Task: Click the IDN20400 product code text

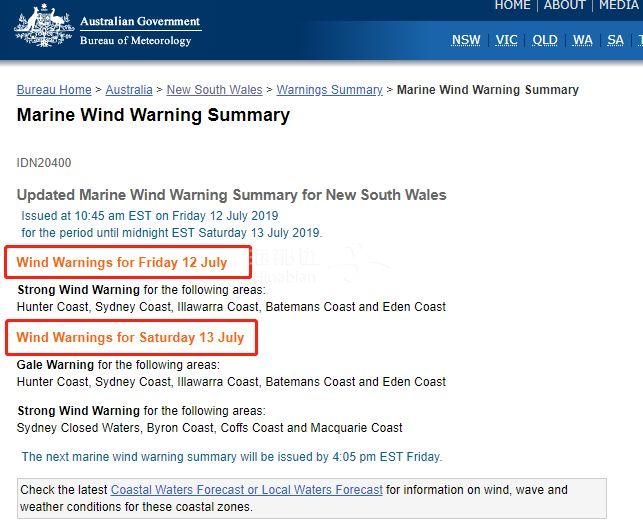Action: [x=44, y=163]
